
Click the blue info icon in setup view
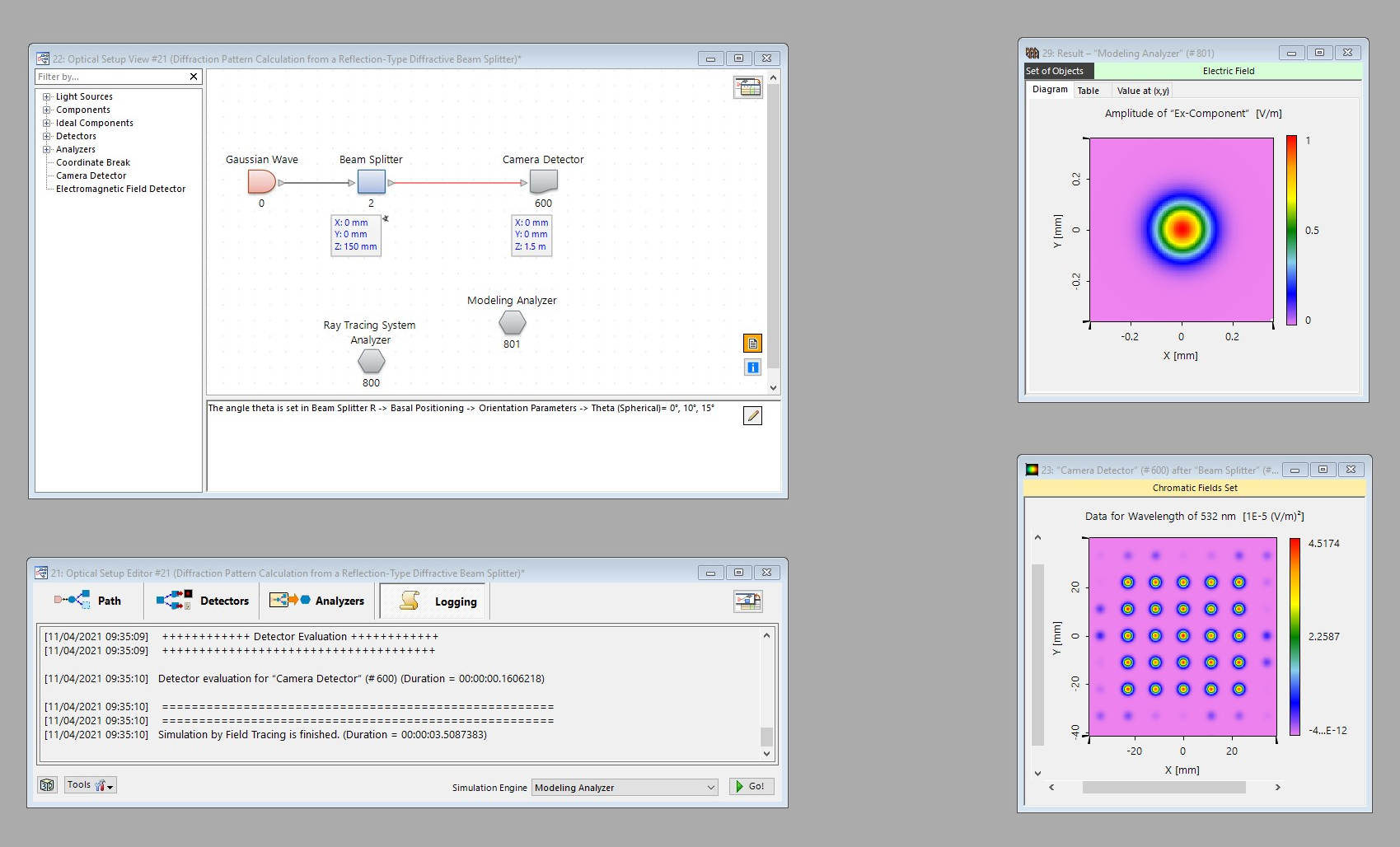(x=752, y=367)
